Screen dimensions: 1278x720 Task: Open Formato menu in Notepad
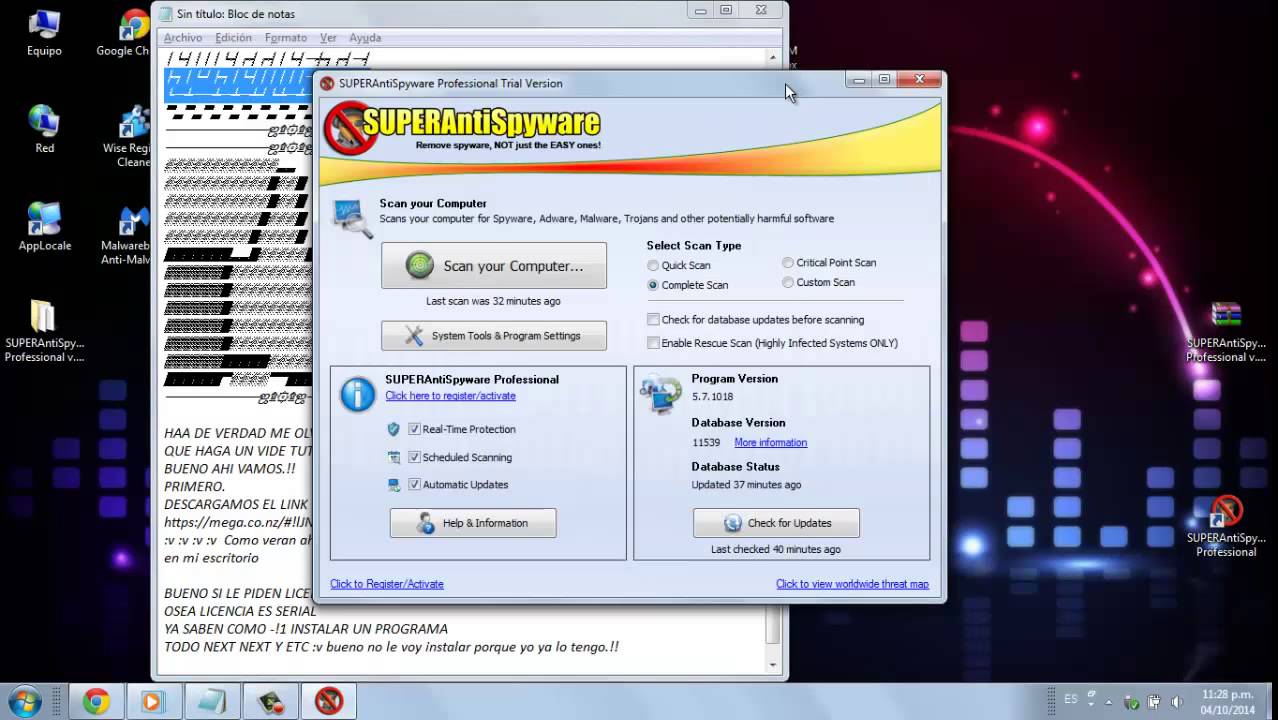pos(286,38)
